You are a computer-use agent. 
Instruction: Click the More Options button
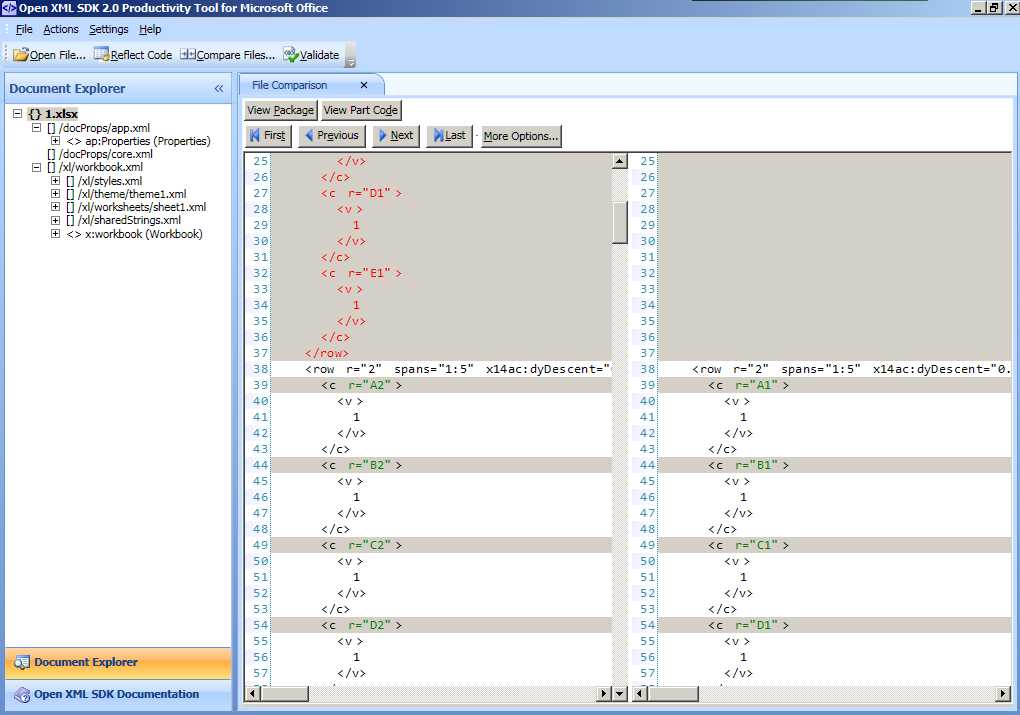click(520, 136)
